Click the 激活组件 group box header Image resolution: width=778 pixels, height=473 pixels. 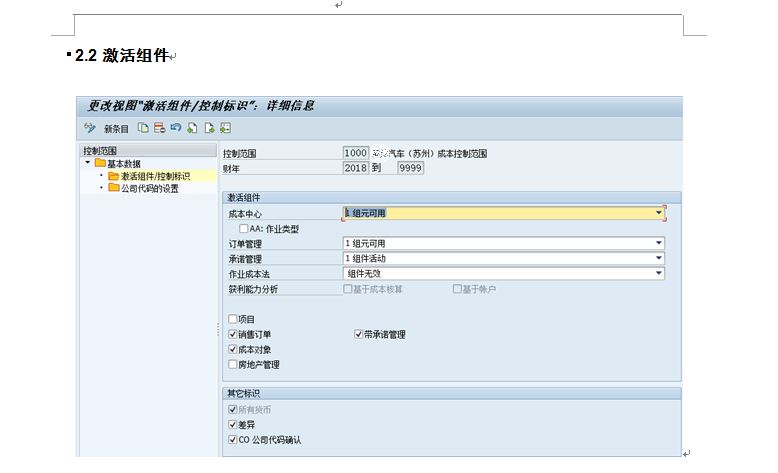452,198
